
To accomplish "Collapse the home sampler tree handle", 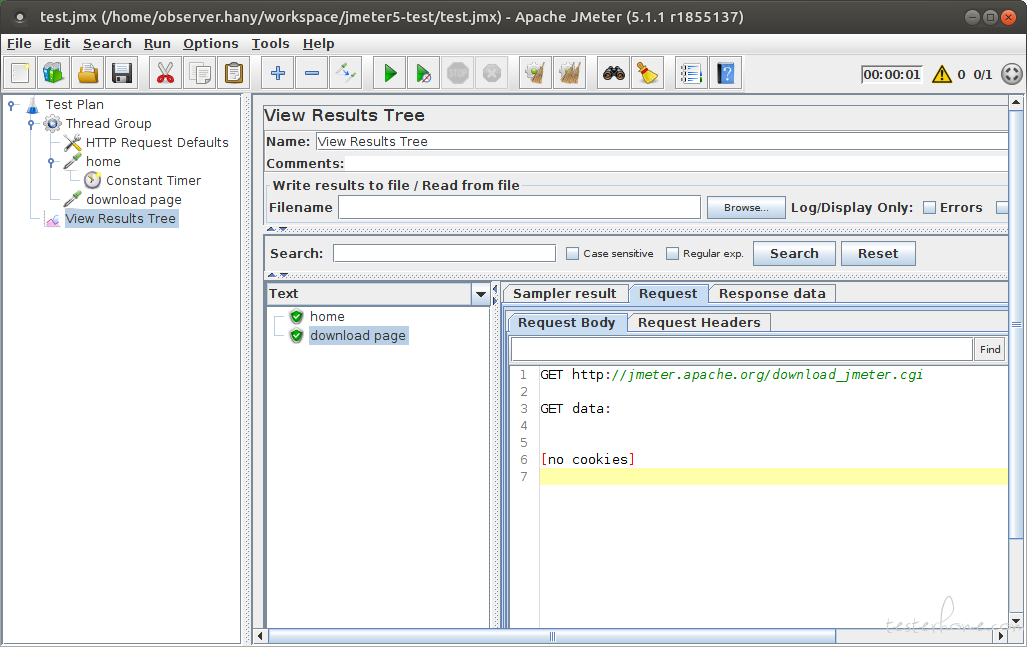I will click(51, 162).
